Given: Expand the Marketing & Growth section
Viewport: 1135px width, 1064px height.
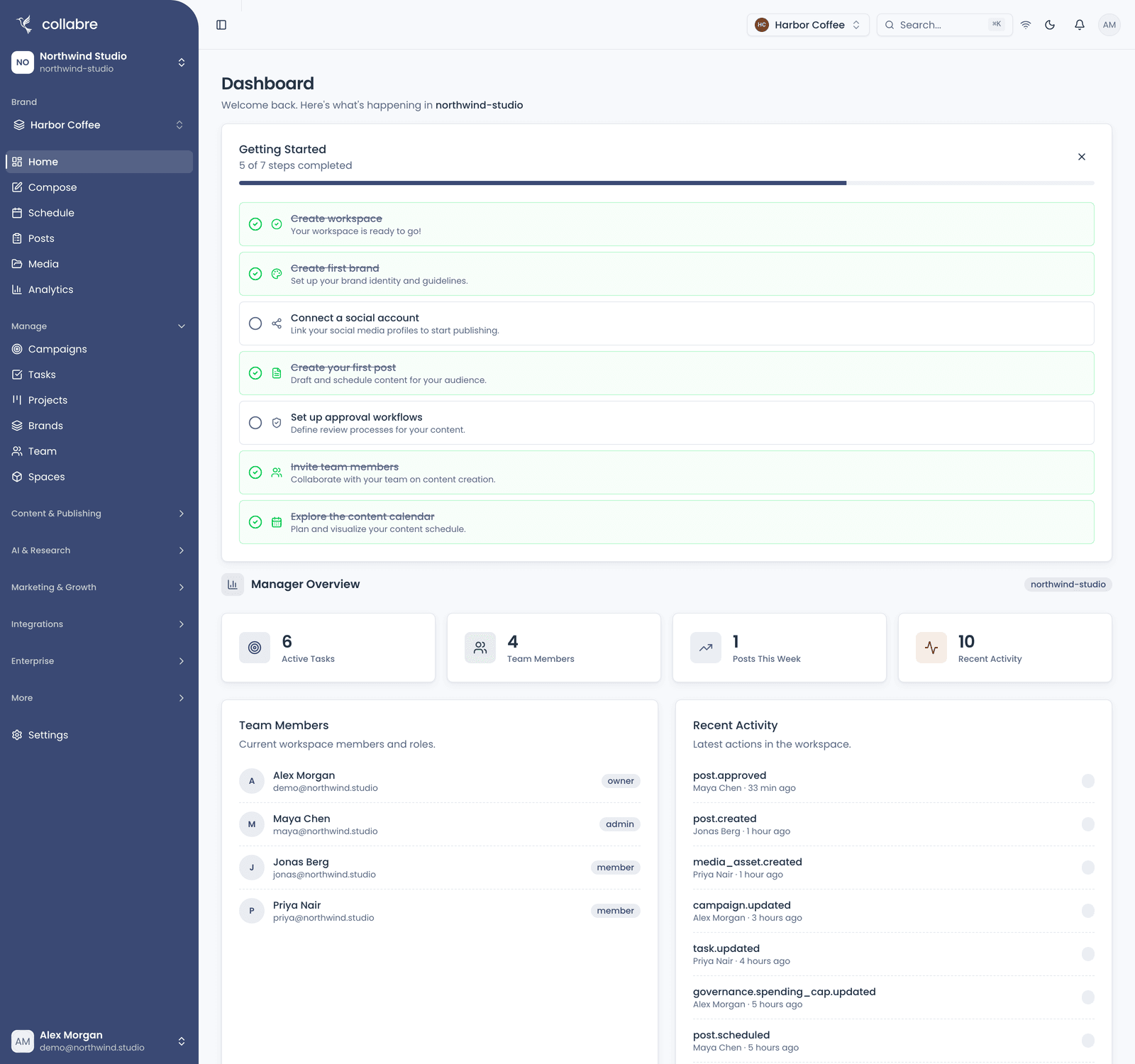Looking at the screenshot, I should [99, 587].
